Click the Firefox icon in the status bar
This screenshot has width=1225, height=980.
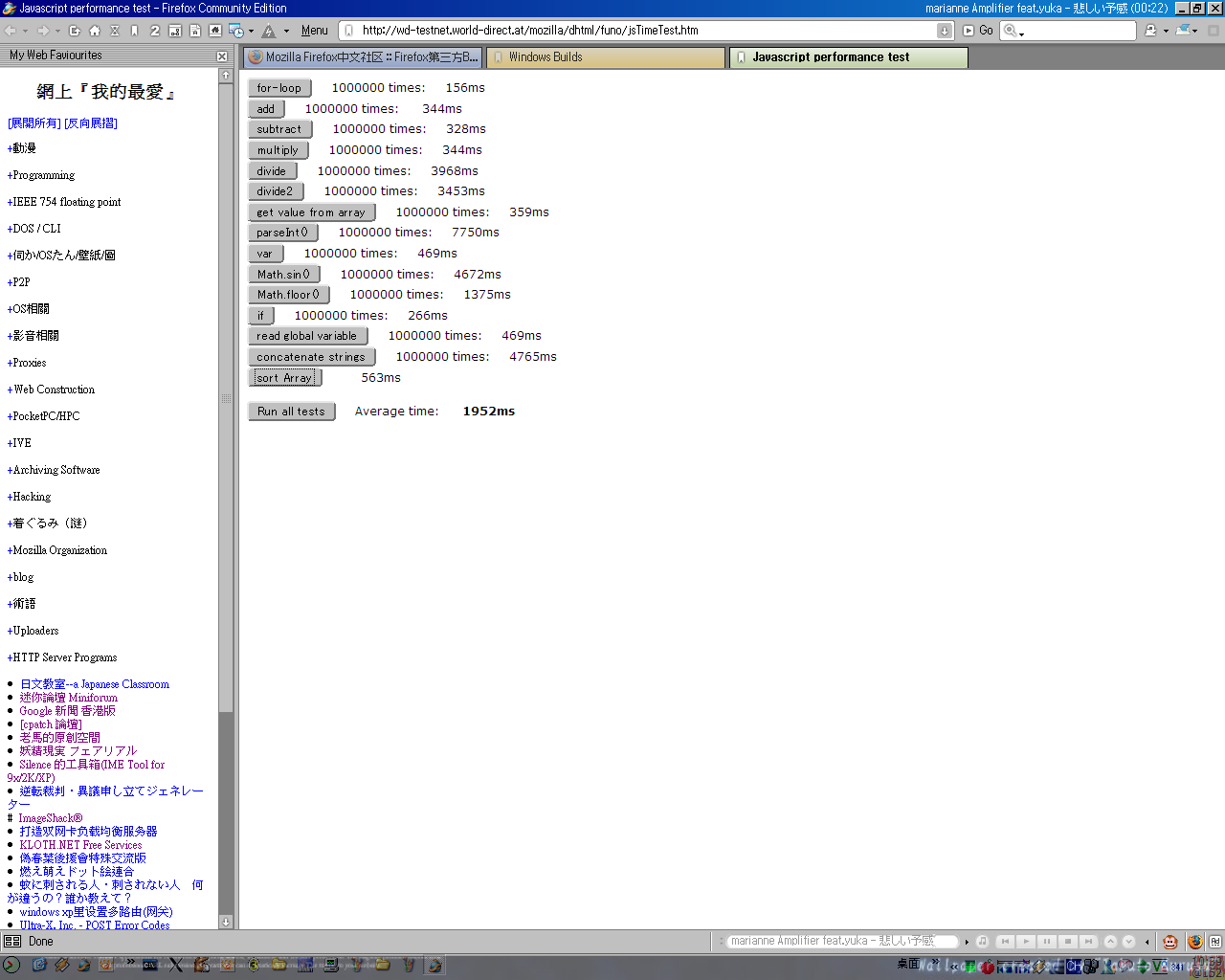click(1194, 942)
